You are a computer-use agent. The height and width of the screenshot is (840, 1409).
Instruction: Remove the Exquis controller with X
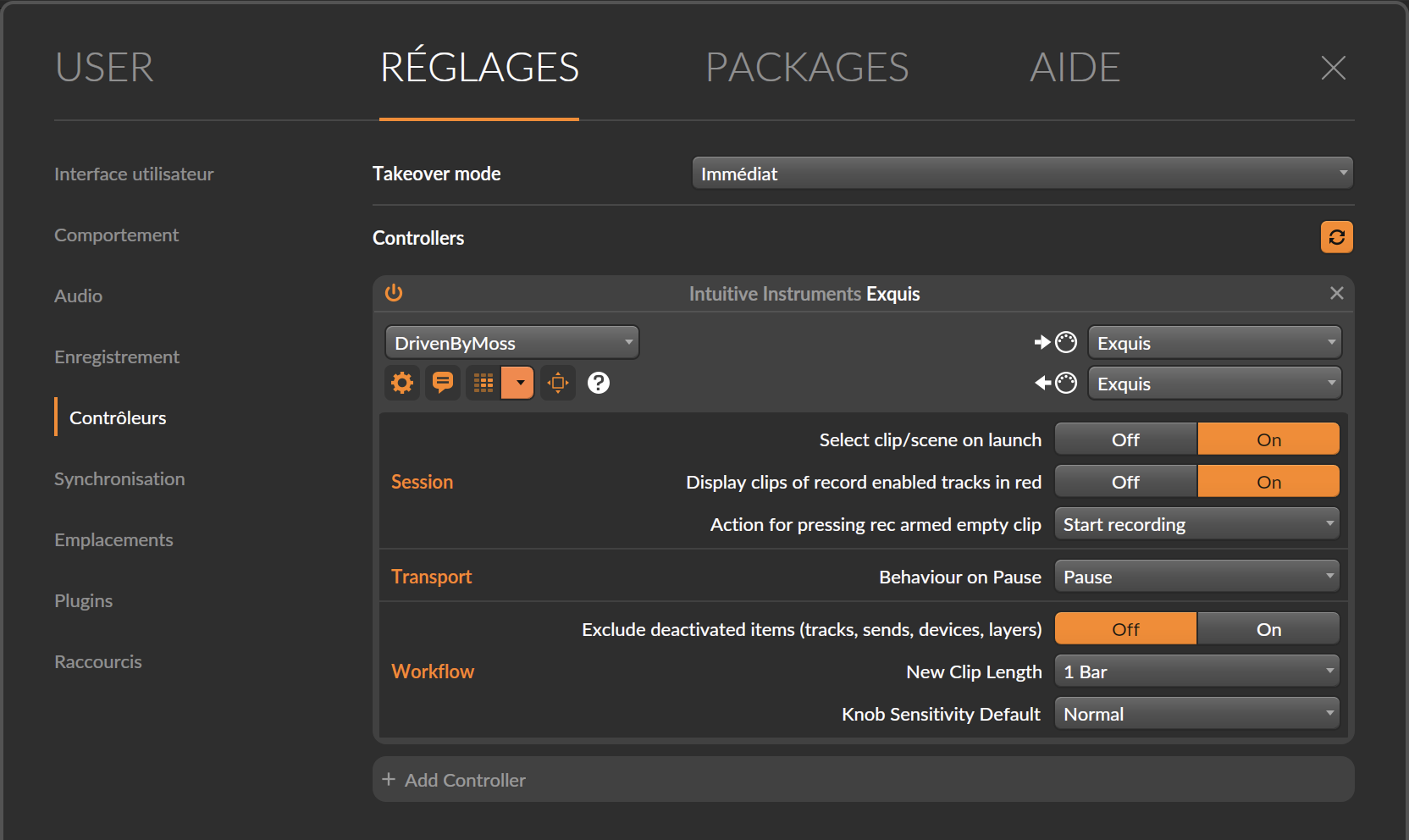click(x=1337, y=293)
